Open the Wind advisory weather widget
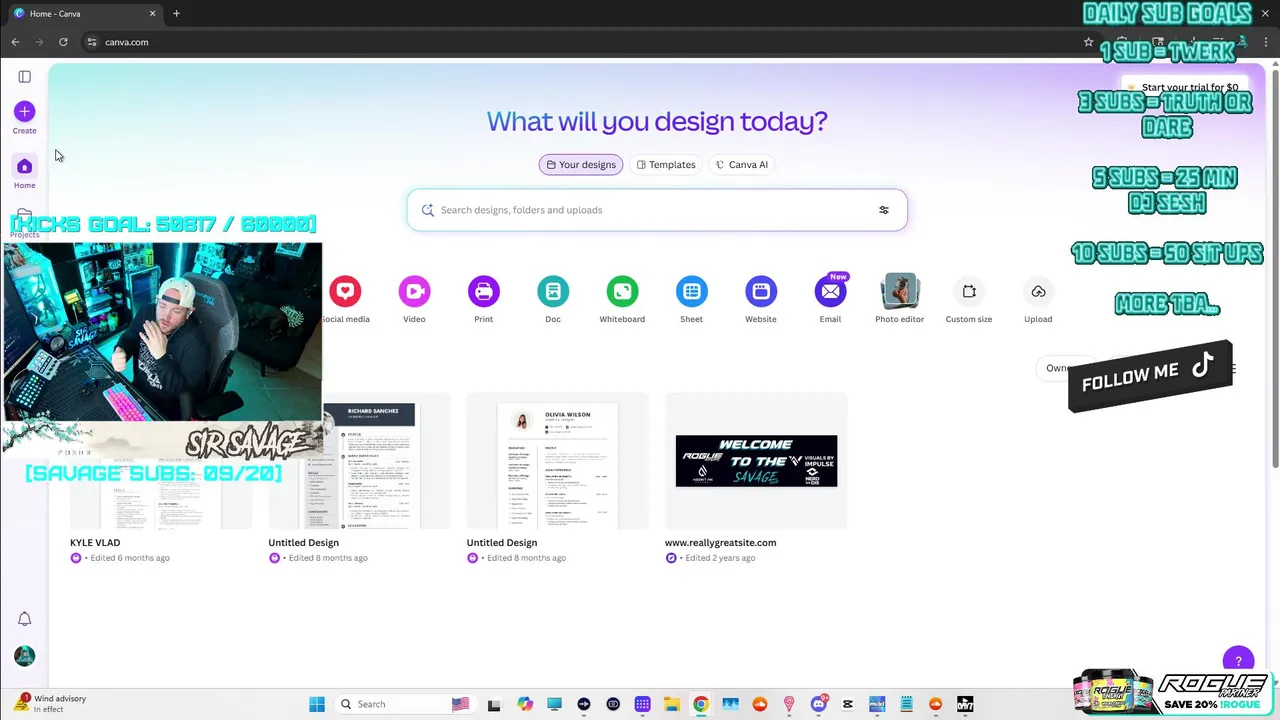The width and height of the screenshot is (1280, 720). 50,704
